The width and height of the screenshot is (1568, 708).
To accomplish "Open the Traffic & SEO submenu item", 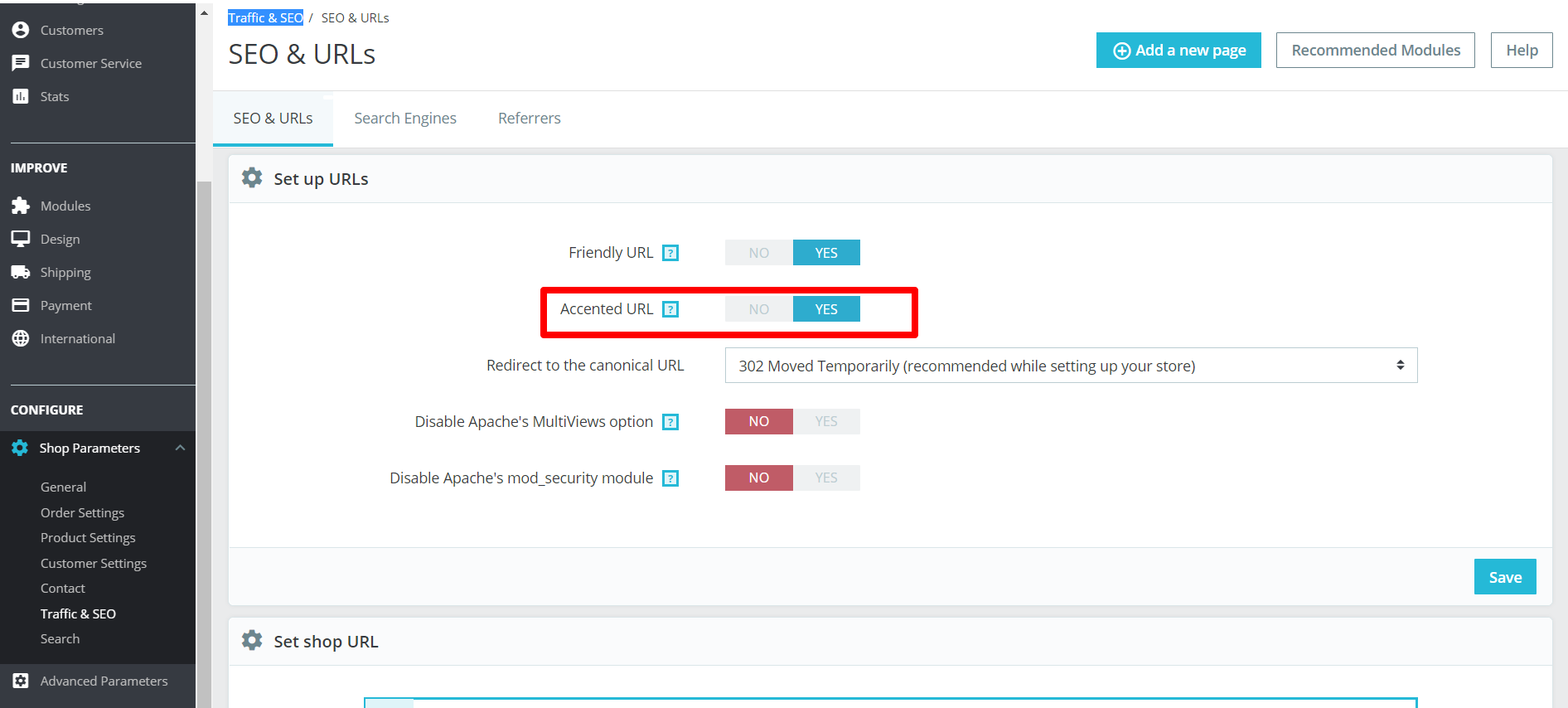I will tap(78, 613).
